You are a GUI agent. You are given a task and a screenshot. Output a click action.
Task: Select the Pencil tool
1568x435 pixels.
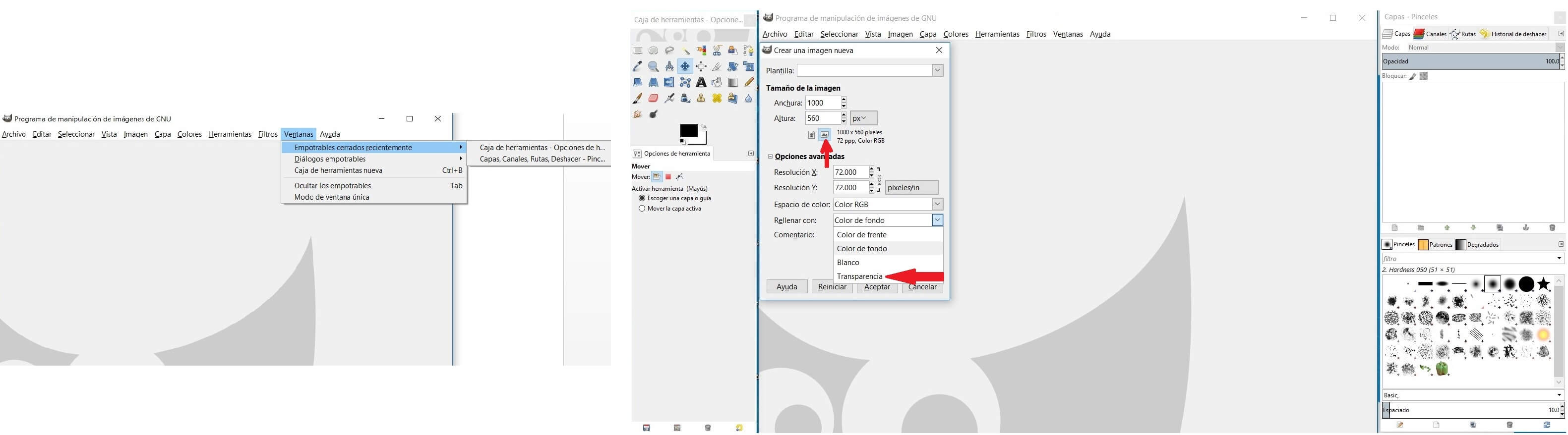tap(749, 82)
